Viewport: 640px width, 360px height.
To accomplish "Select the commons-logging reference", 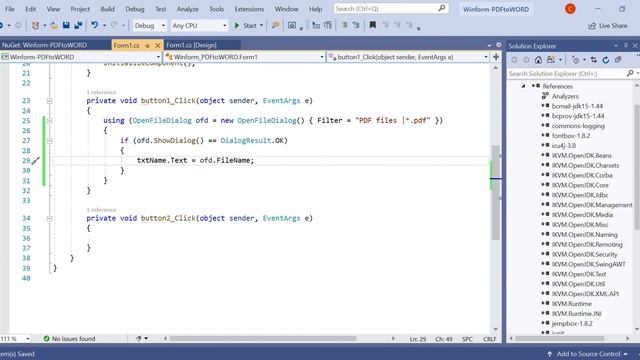I will pyautogui.click(x=578, y=126).
